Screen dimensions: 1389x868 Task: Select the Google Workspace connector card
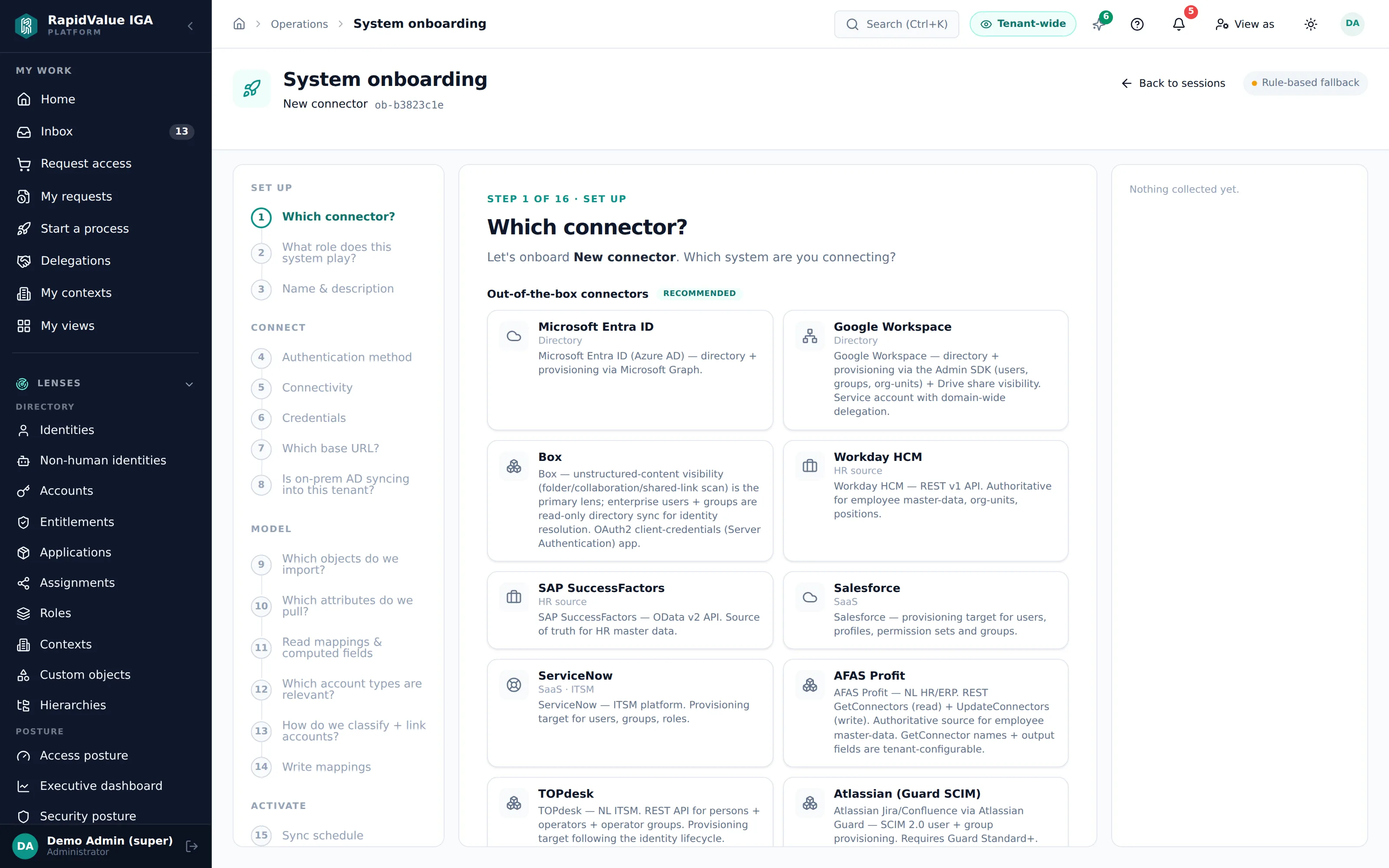click(x=925, y=370)
